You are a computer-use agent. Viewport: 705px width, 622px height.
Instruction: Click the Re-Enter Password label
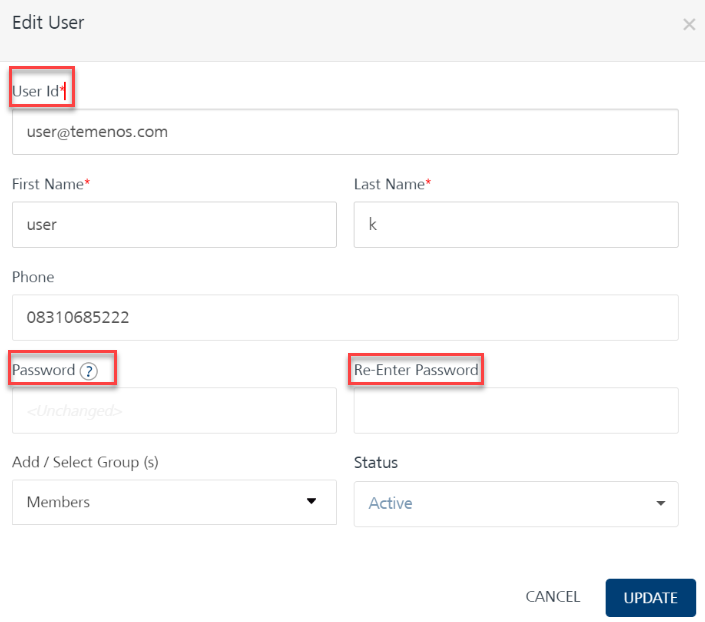tap(416, 370)
